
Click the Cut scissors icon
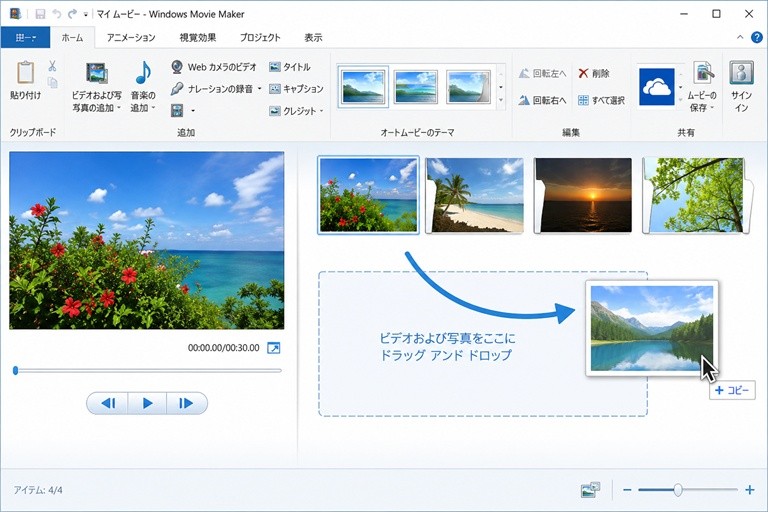(52, 66)
